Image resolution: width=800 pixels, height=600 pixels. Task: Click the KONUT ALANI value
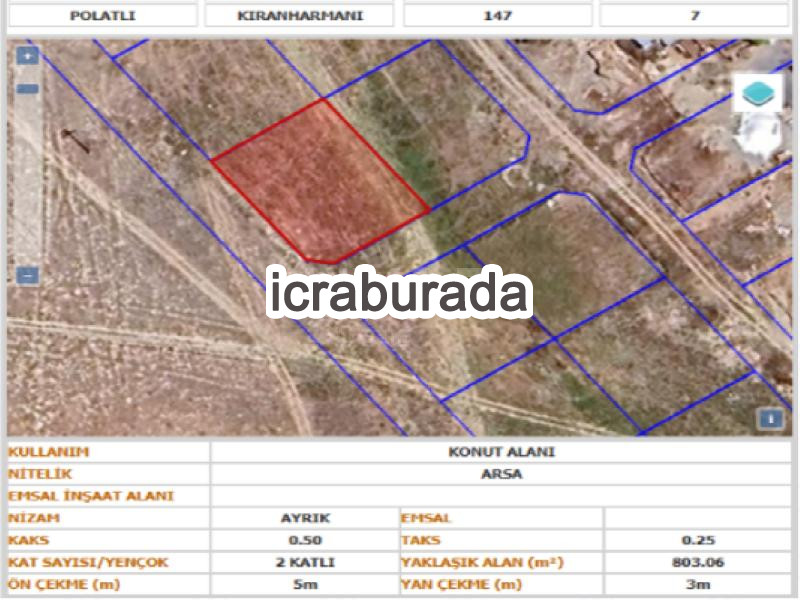pos(501,452)
